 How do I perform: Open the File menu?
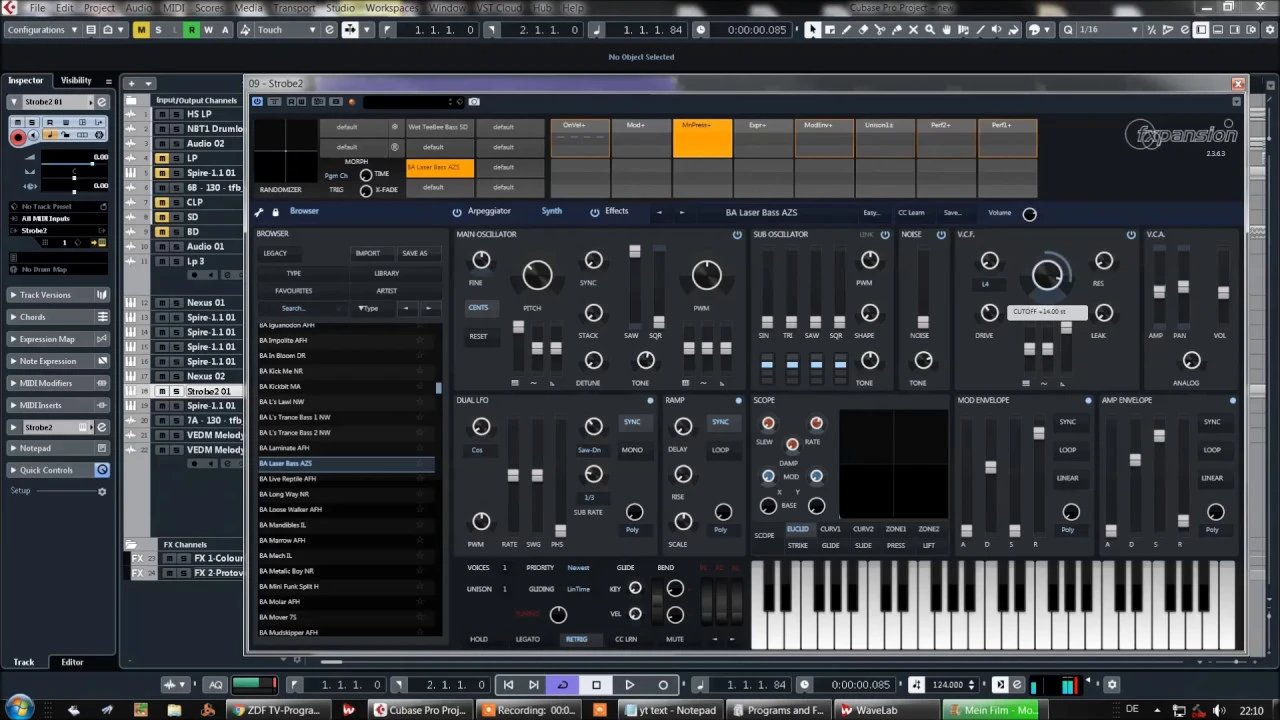coord(37,8)
